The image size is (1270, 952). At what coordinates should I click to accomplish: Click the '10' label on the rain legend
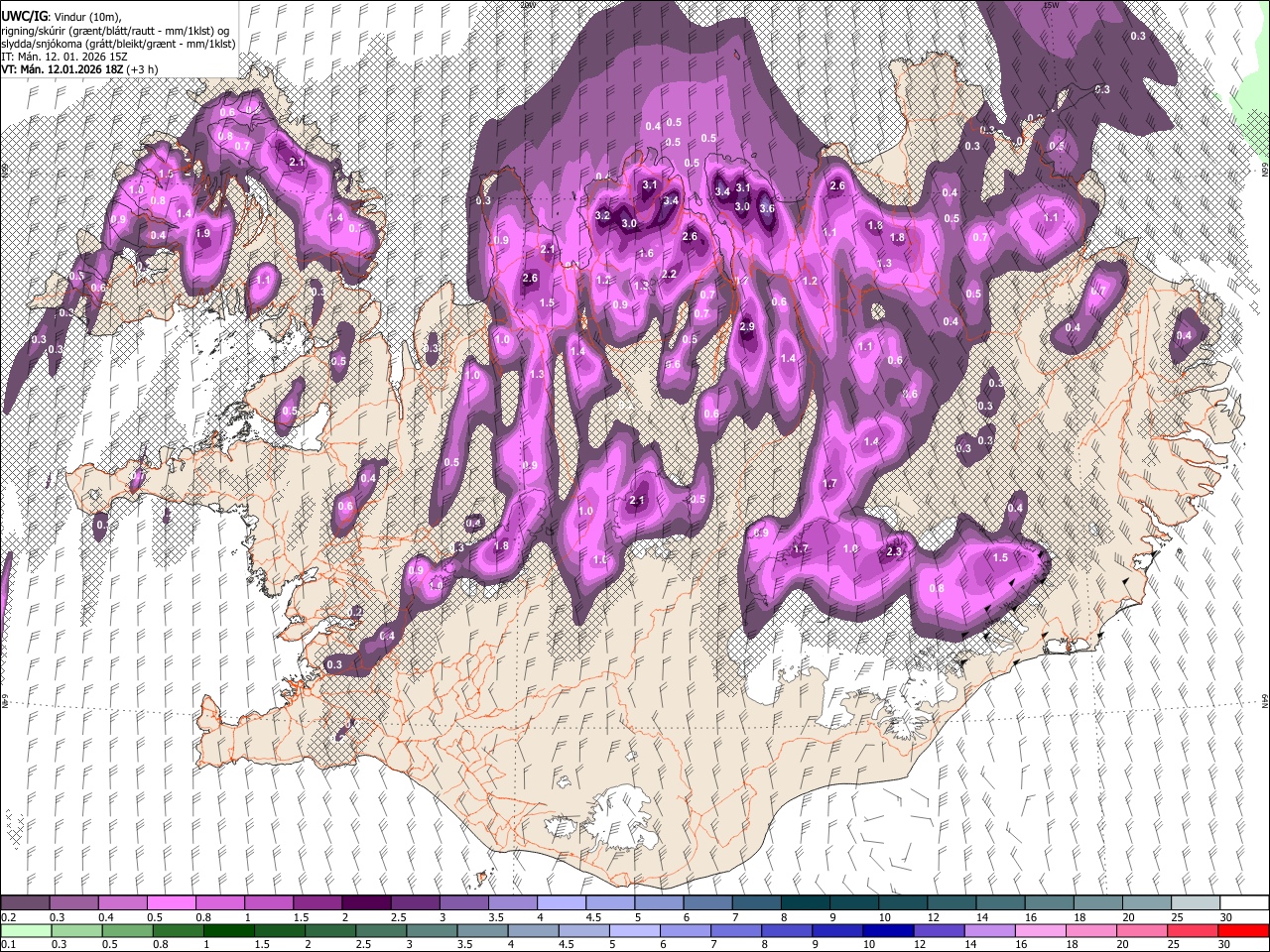[868, 945]
